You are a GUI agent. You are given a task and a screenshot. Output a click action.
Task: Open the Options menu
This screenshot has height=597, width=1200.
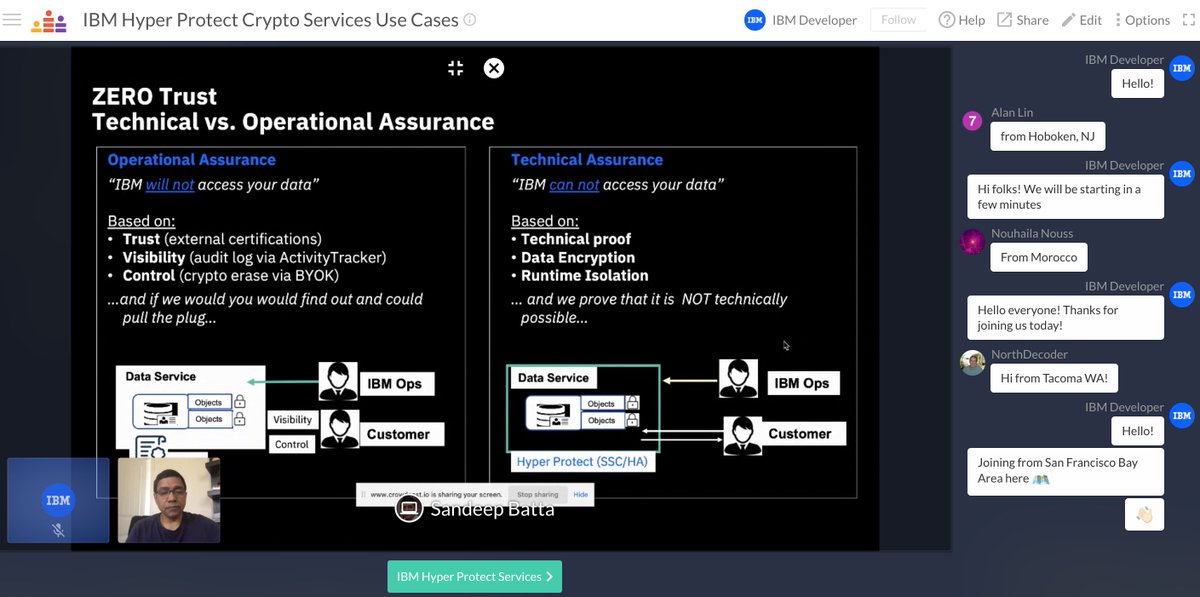(1141, 20)
